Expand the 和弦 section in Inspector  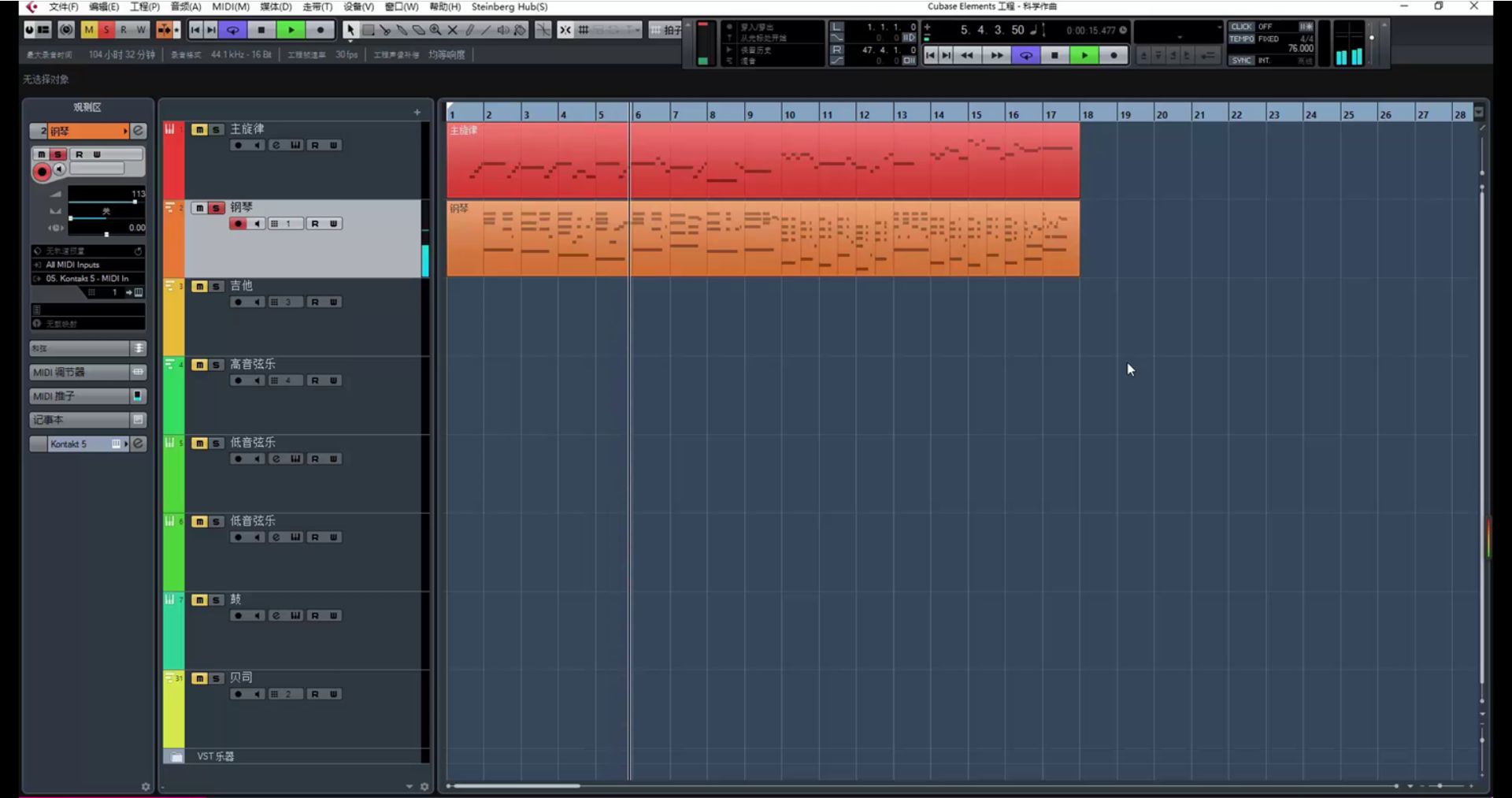(88, 348)
